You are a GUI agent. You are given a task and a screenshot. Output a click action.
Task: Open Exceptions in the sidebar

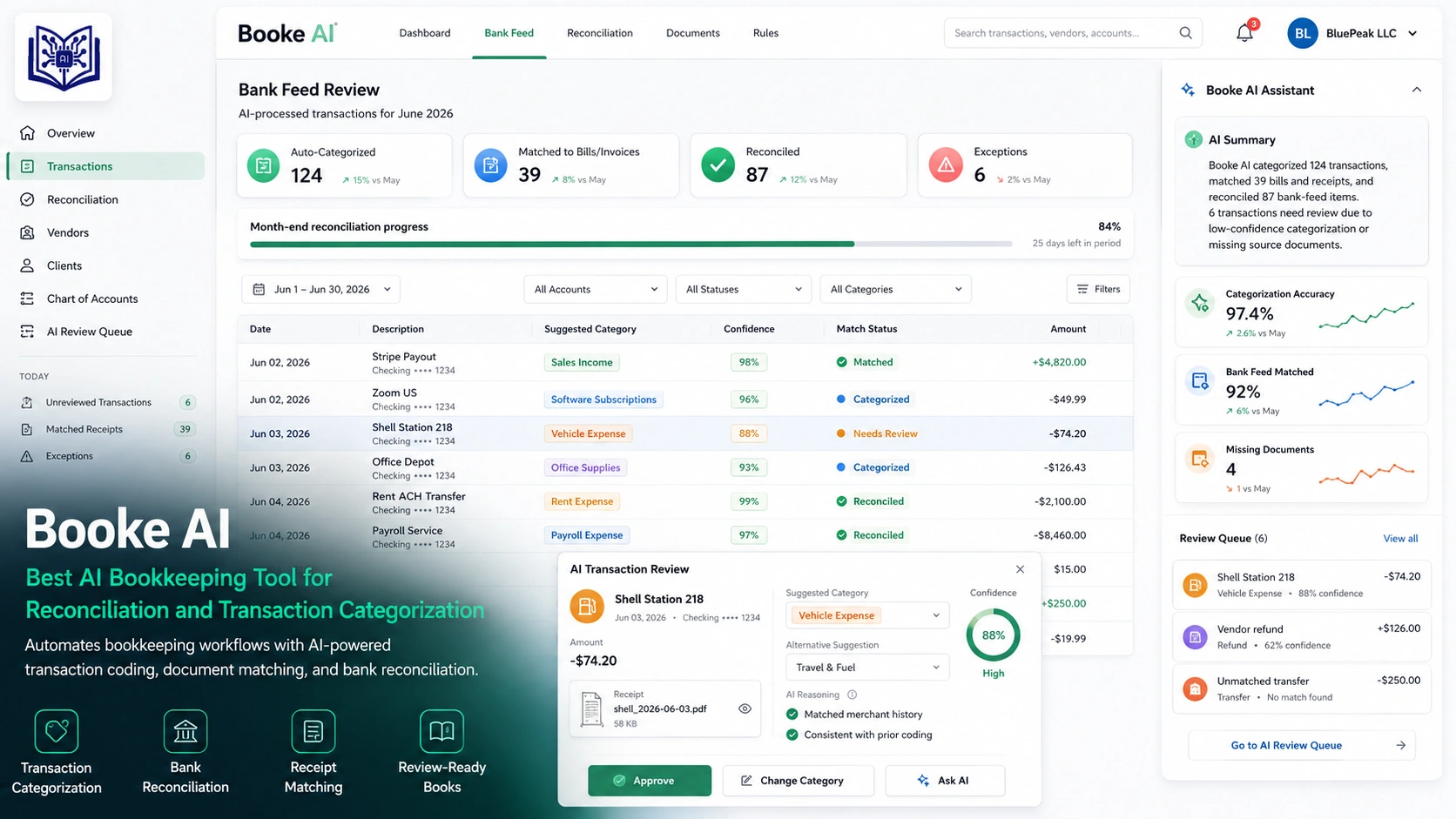pos(107,456)
